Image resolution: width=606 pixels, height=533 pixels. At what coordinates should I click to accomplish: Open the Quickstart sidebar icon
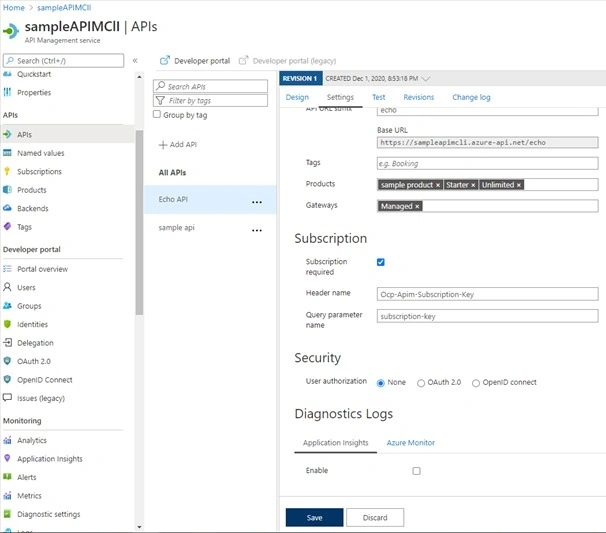7,74
